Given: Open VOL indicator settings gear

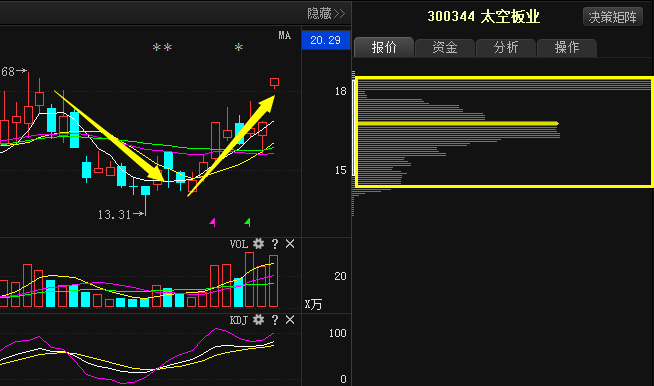Looking at the screenshot, I should (x=259, y=244).
